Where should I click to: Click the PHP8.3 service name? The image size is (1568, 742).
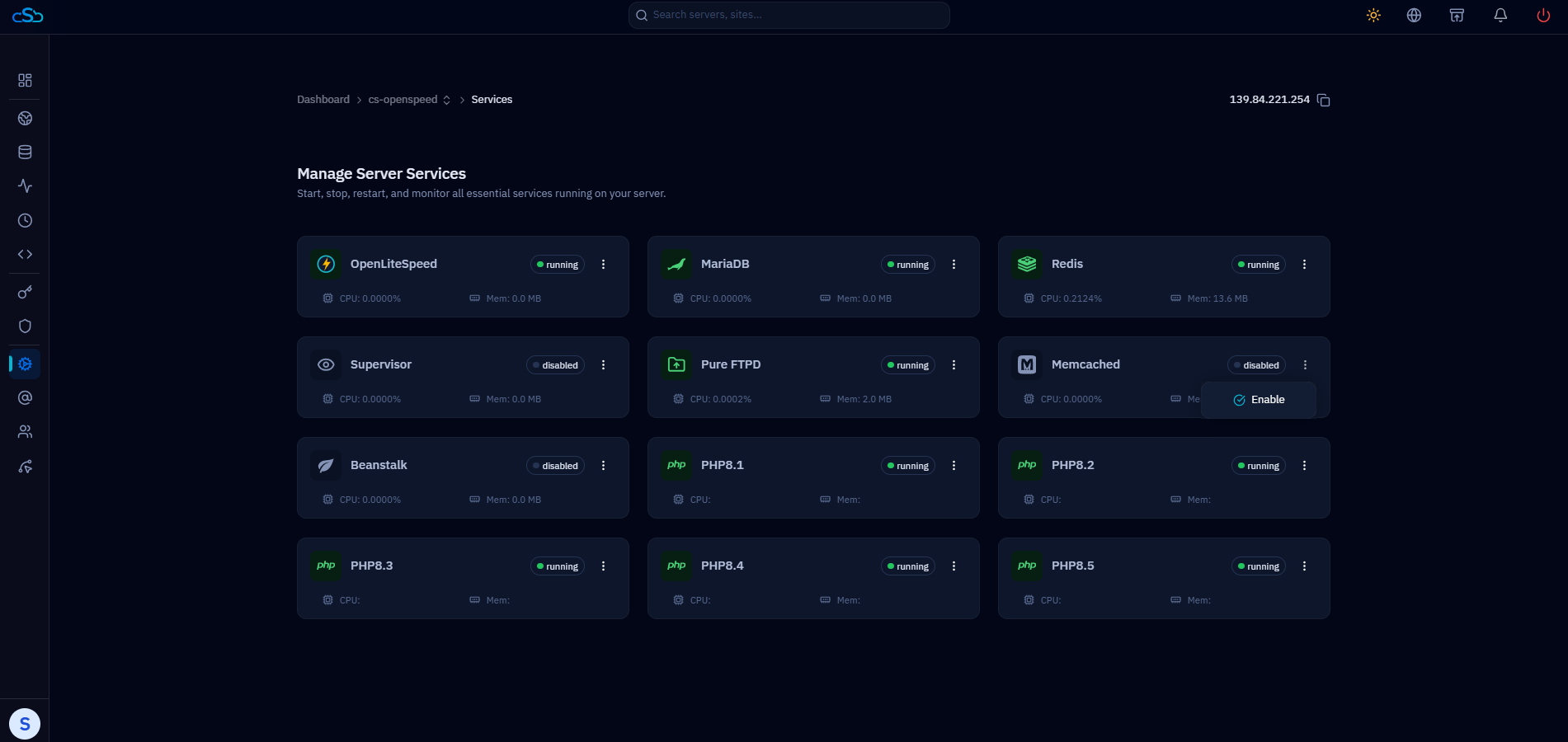(x=372, y=566)
